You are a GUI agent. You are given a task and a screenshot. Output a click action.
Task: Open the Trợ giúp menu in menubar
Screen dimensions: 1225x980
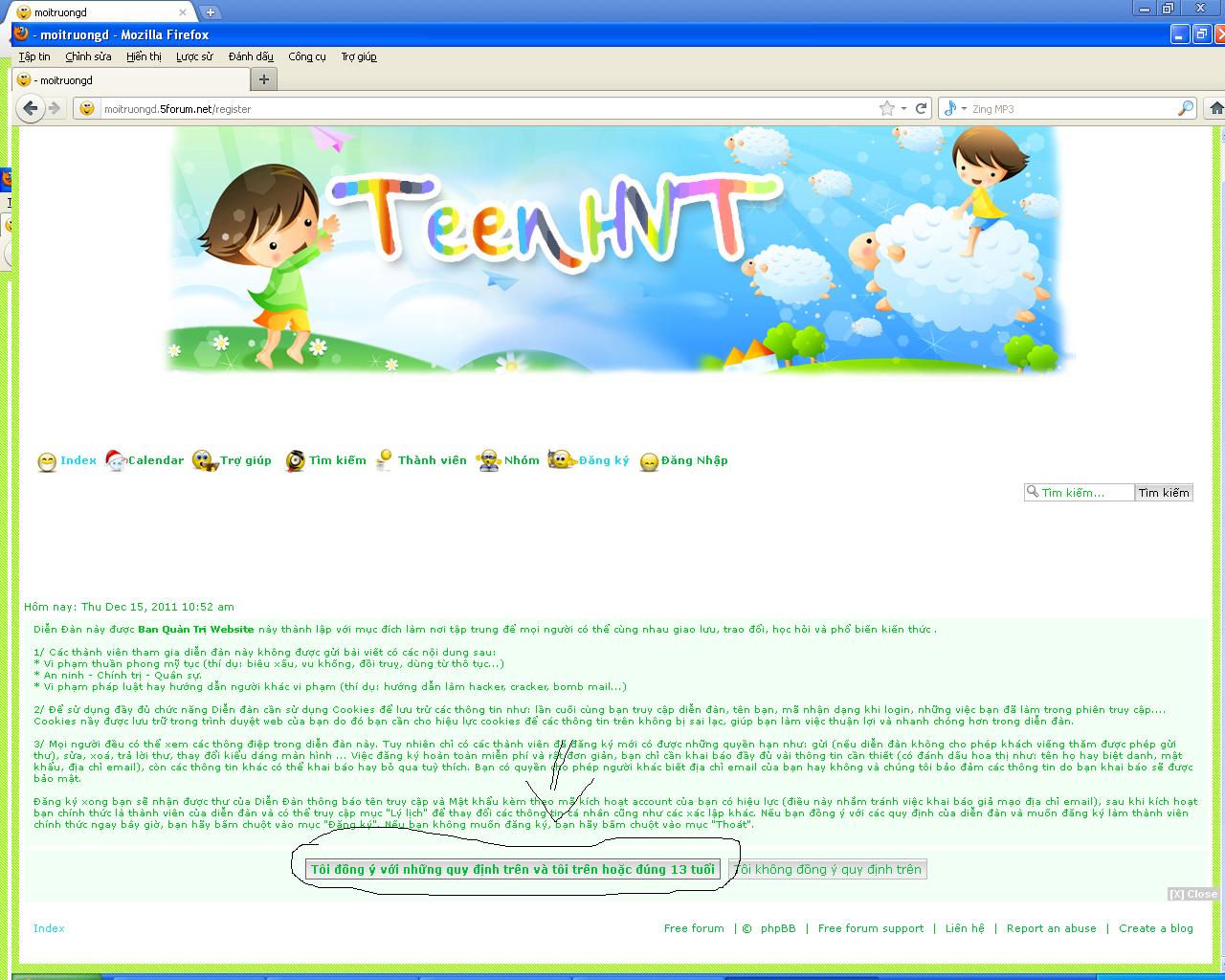pos(359,56)
